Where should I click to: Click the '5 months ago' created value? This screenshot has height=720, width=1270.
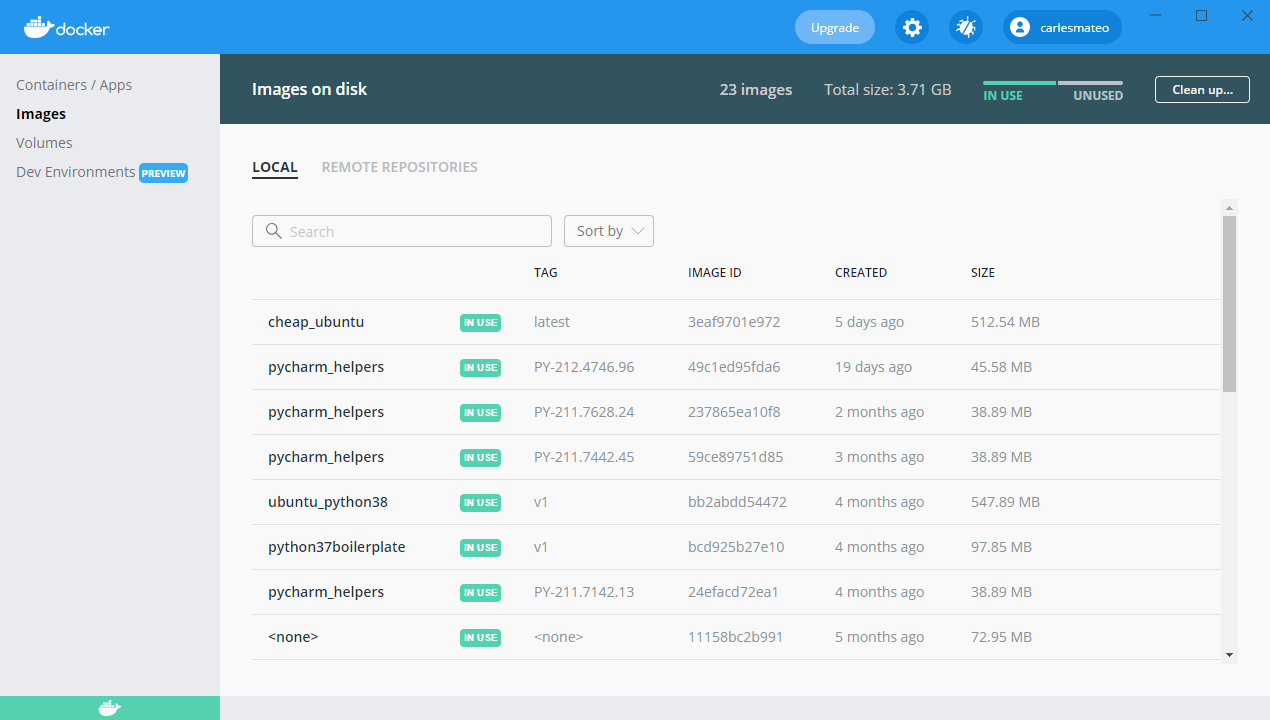click(x=879, y=637)
